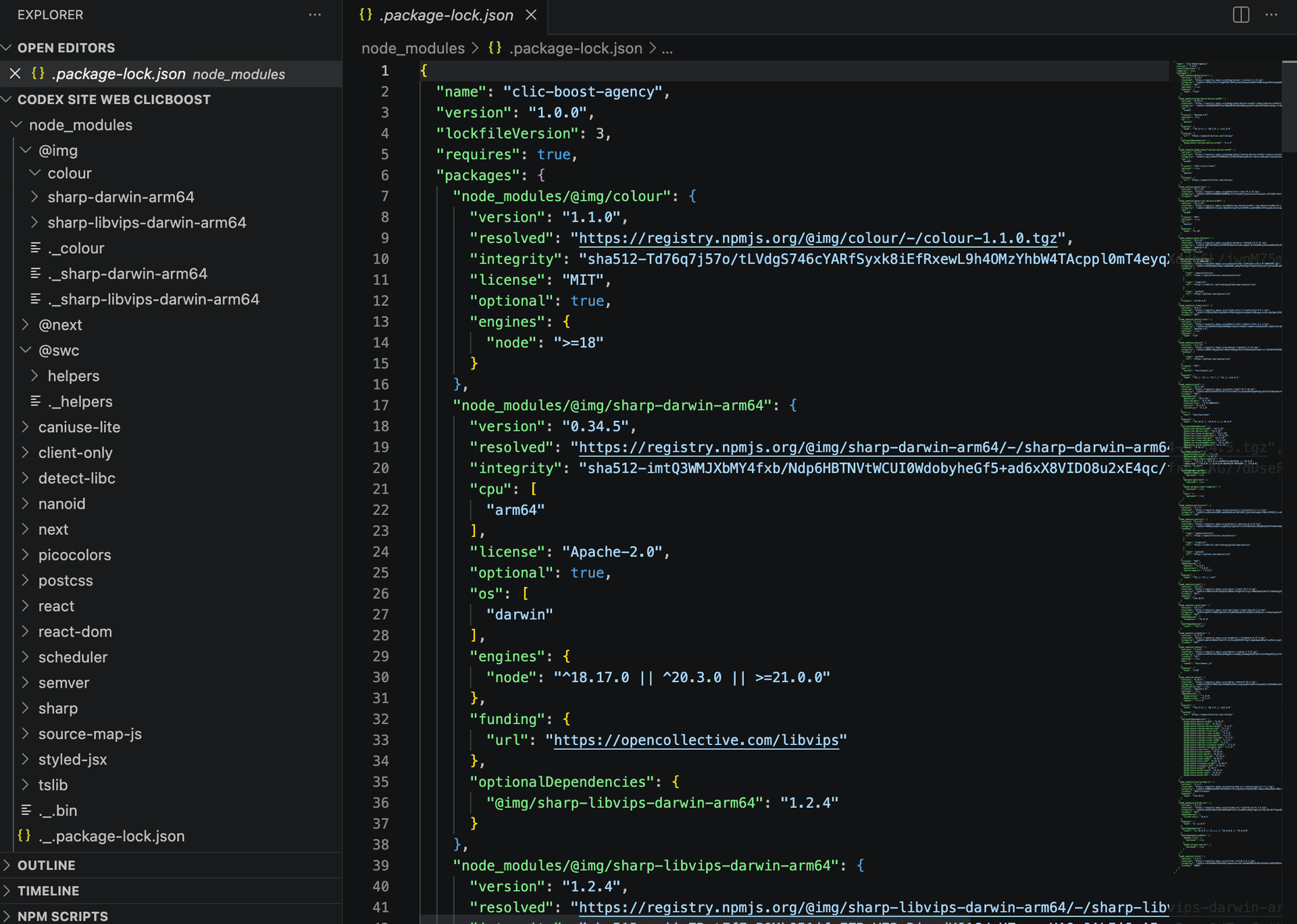Open the colour-1.1.0.tgz registry link
The image size is (1297, 924).
[818, 238]
